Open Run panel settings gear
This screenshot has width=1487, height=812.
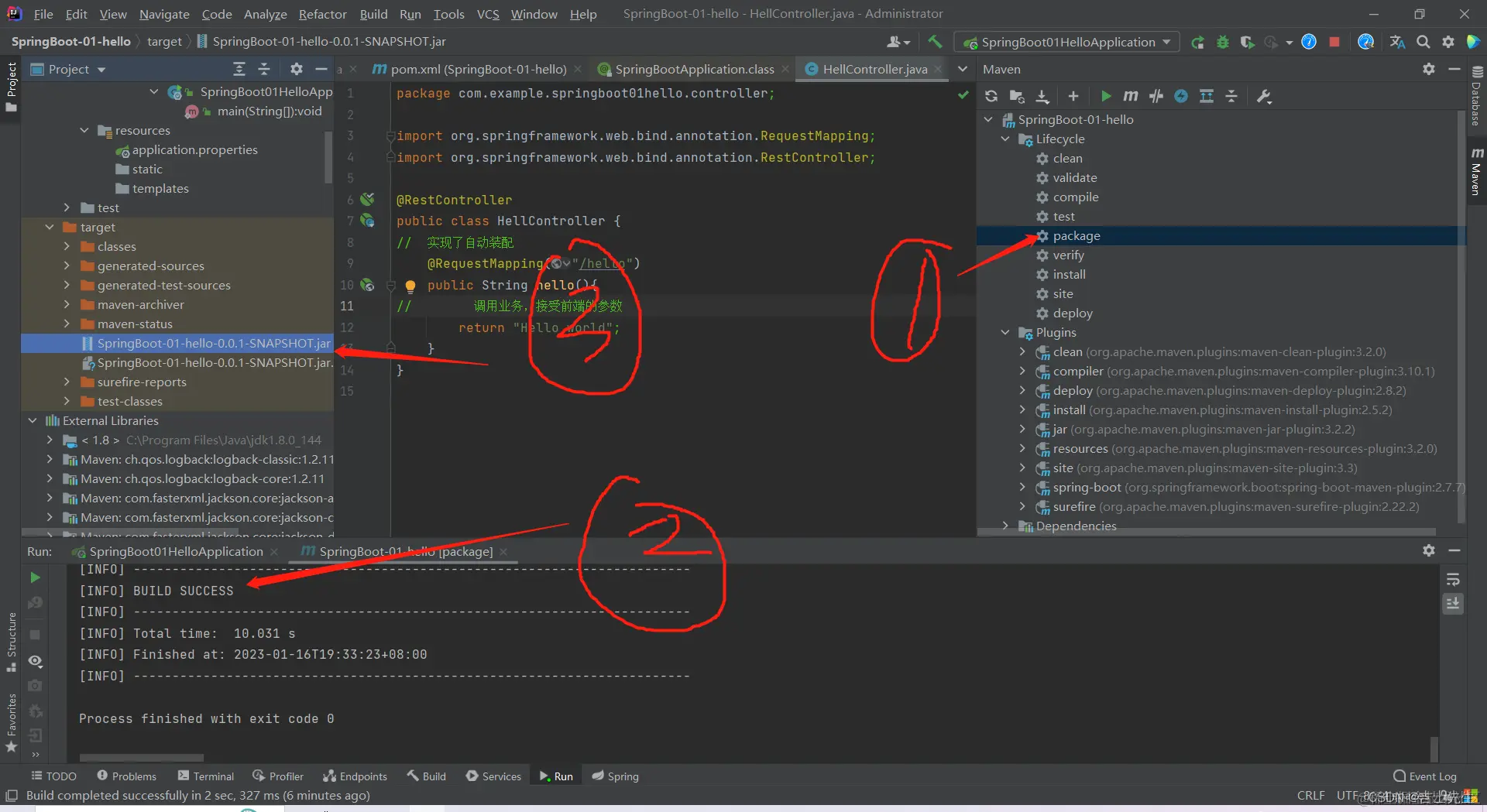(x=1429, y=550)
